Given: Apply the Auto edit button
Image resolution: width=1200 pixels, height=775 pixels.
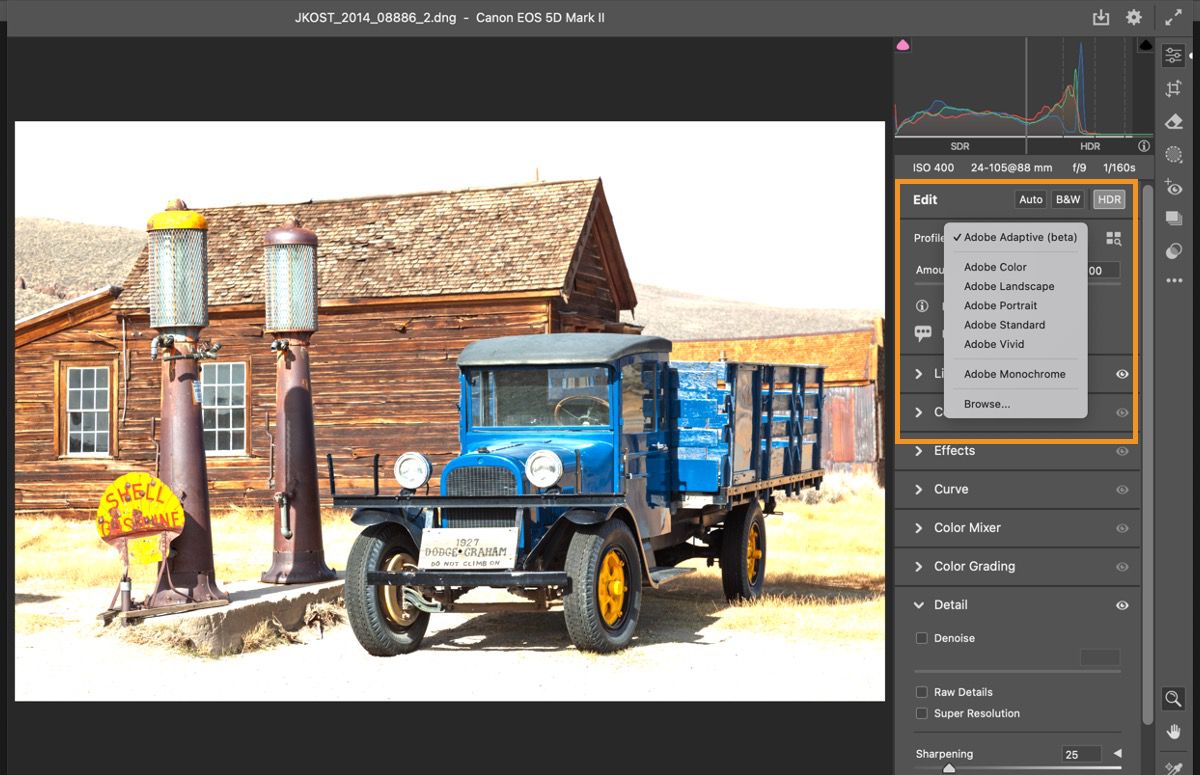Looking at the screenshot, I should click(x=1031, y=199).
